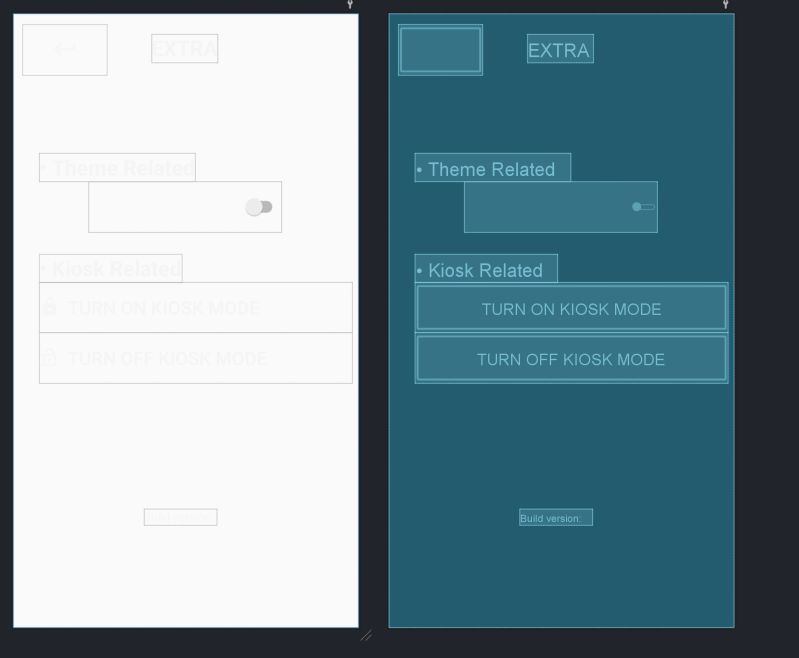The height and width of the screenshot is (658, 799).
Task: Select Build version text in design view
Action: pyautogui.click(x=180, y=517)
